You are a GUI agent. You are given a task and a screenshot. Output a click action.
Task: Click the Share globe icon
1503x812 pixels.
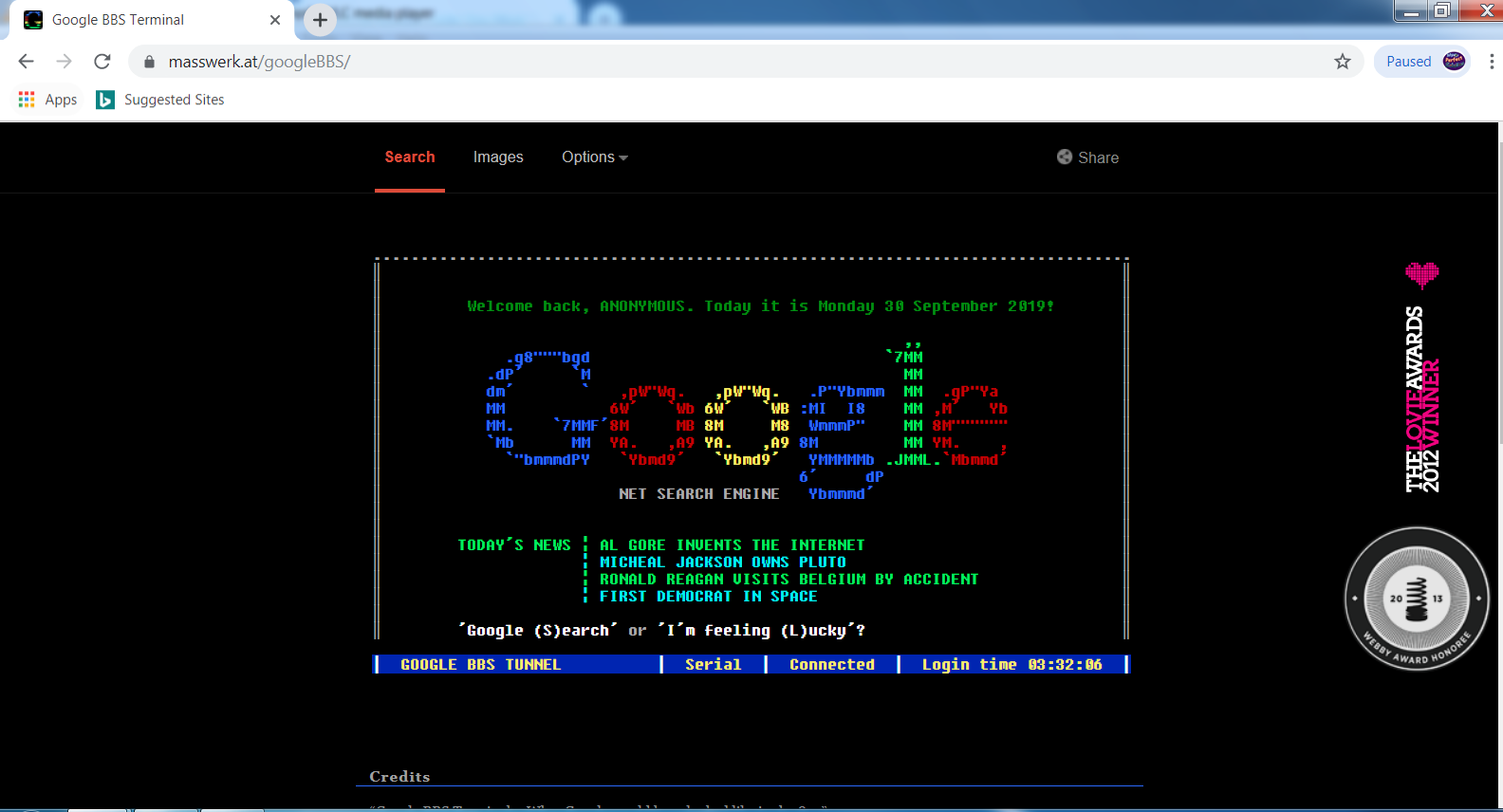click(1065, 157)
